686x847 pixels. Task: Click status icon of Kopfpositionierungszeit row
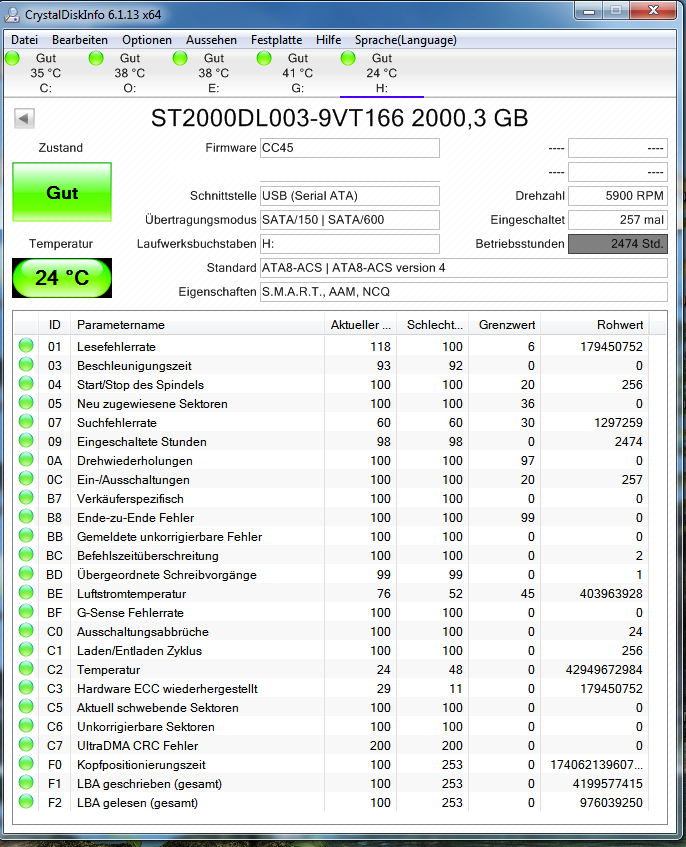pyautogui.click(x=26, y=764)
